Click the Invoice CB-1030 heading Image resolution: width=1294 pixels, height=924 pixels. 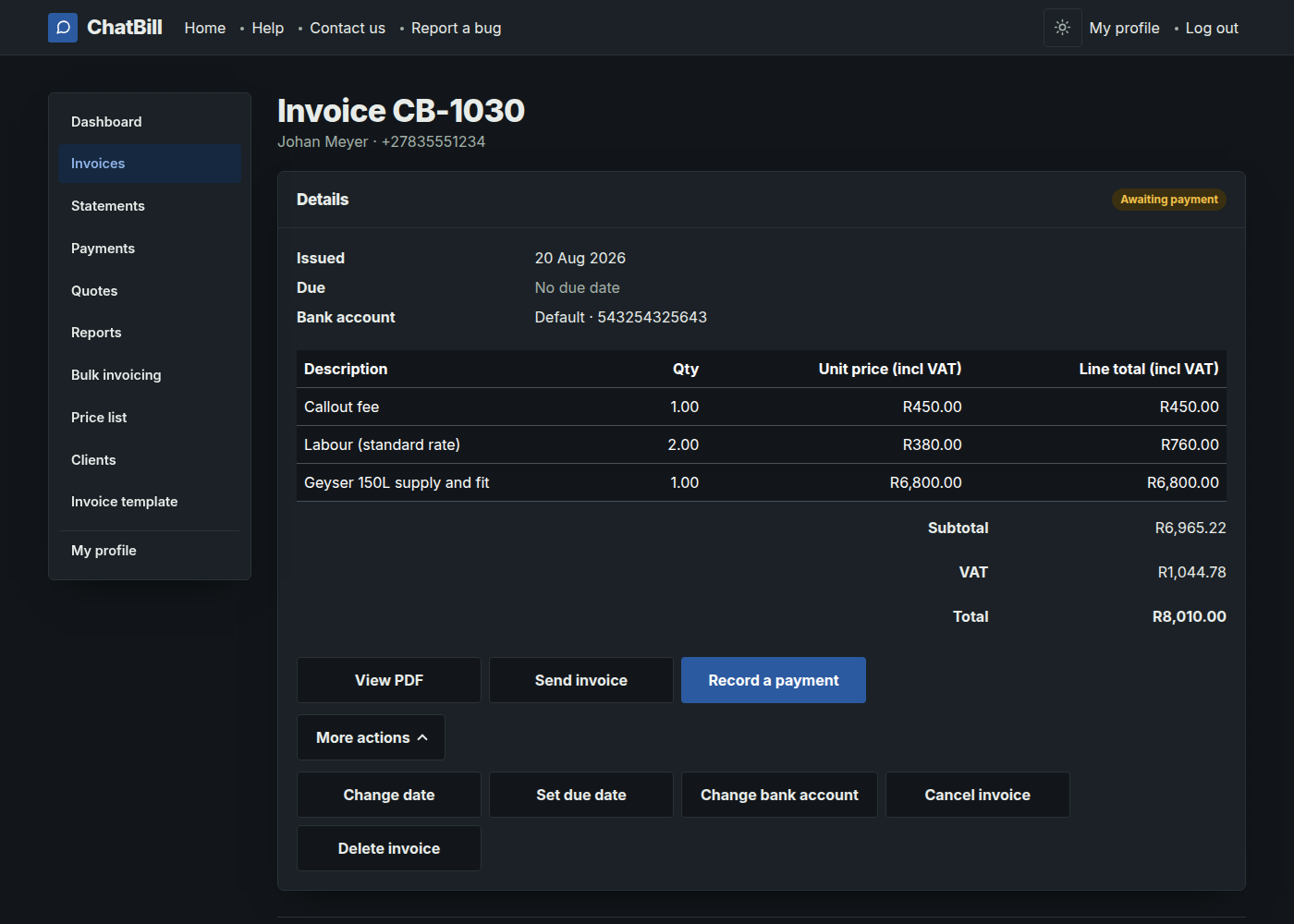pos(401,111)
